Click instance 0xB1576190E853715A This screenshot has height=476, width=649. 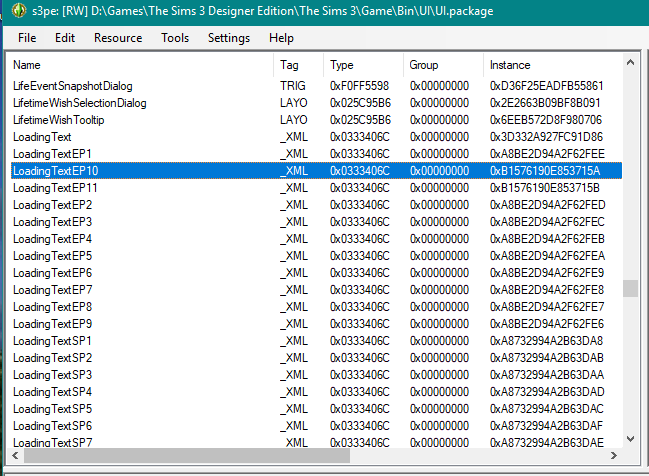(x=545, y=171)
